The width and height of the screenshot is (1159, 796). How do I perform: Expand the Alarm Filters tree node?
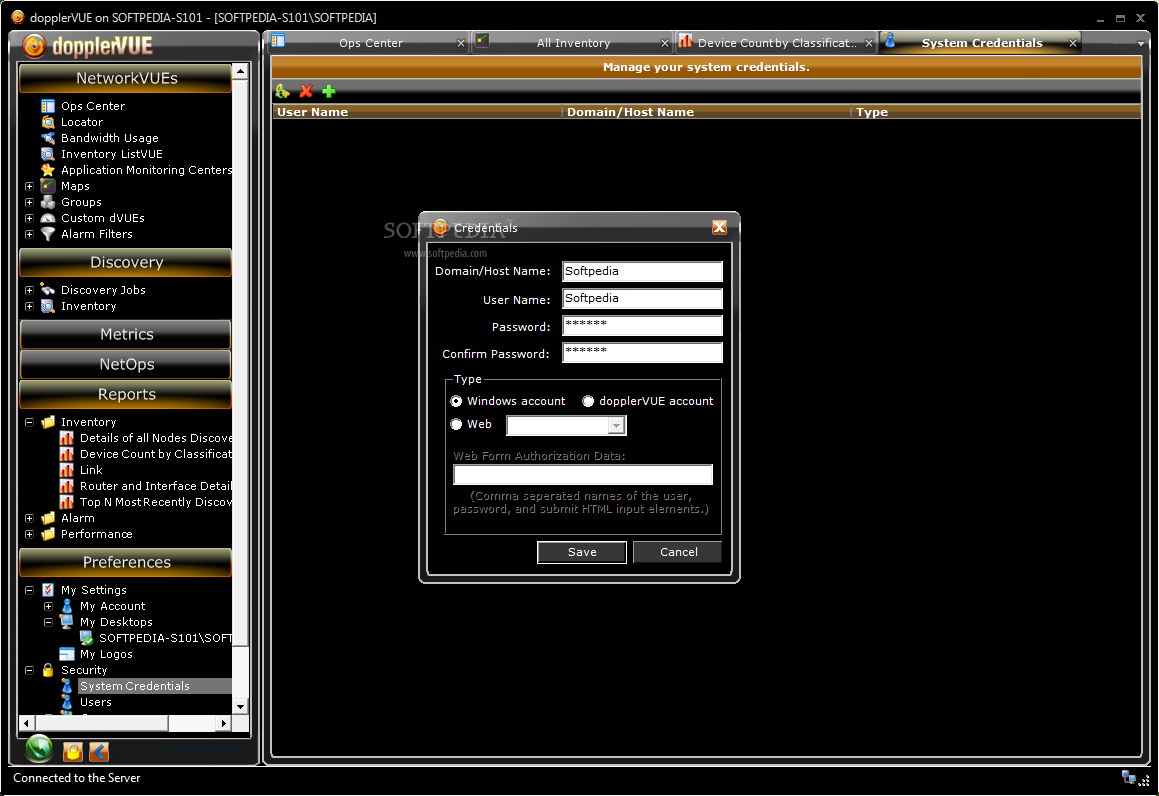point(30,234)
